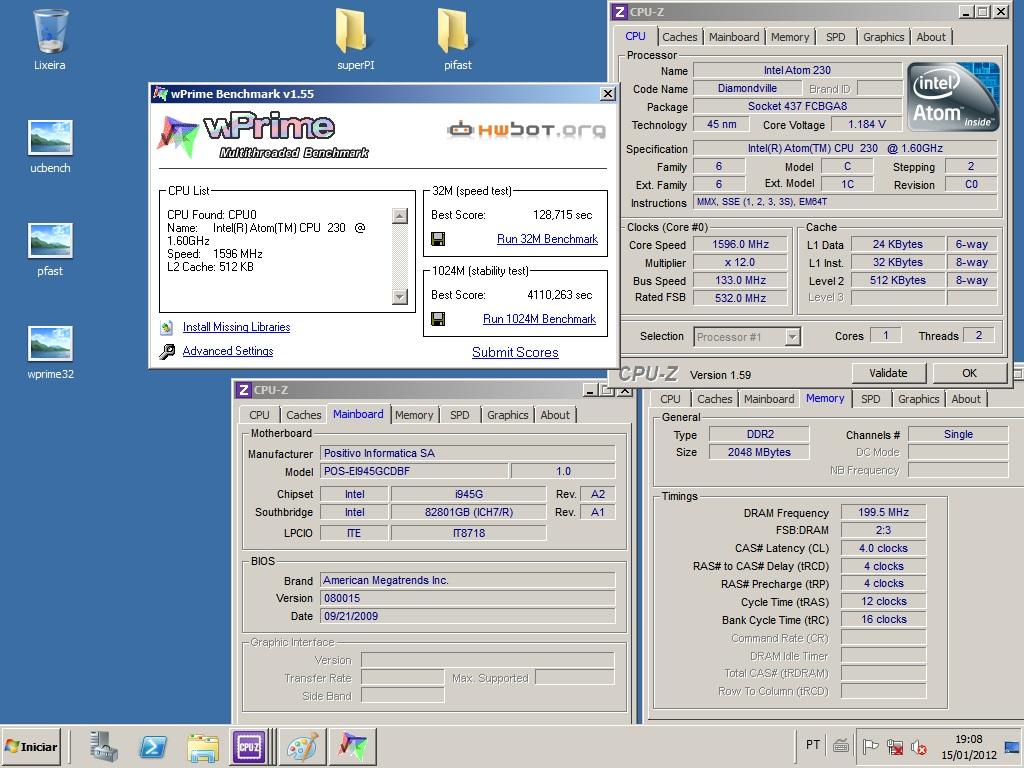Select the wprime32 desktop image icon
The image size is (1024, 768).
tap(50, 344)
